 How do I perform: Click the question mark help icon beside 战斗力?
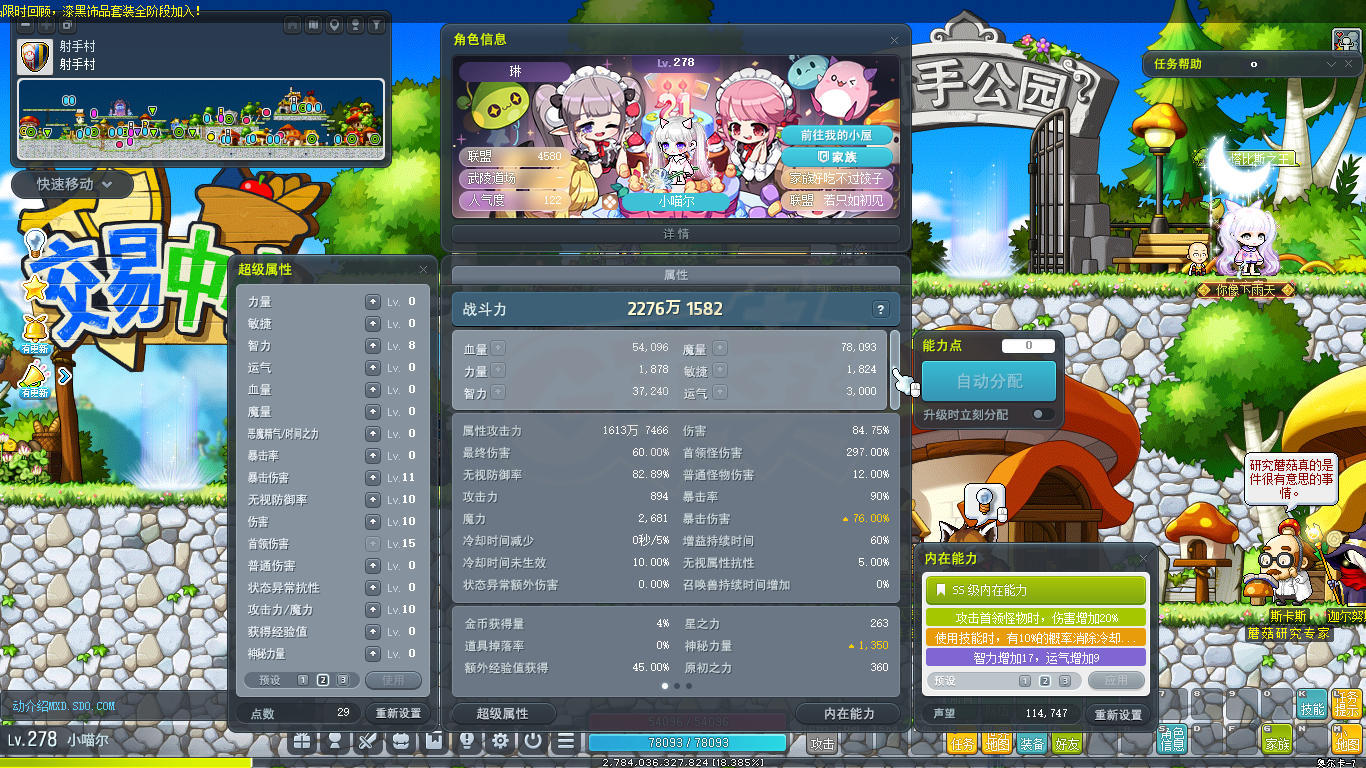point(881,309)
